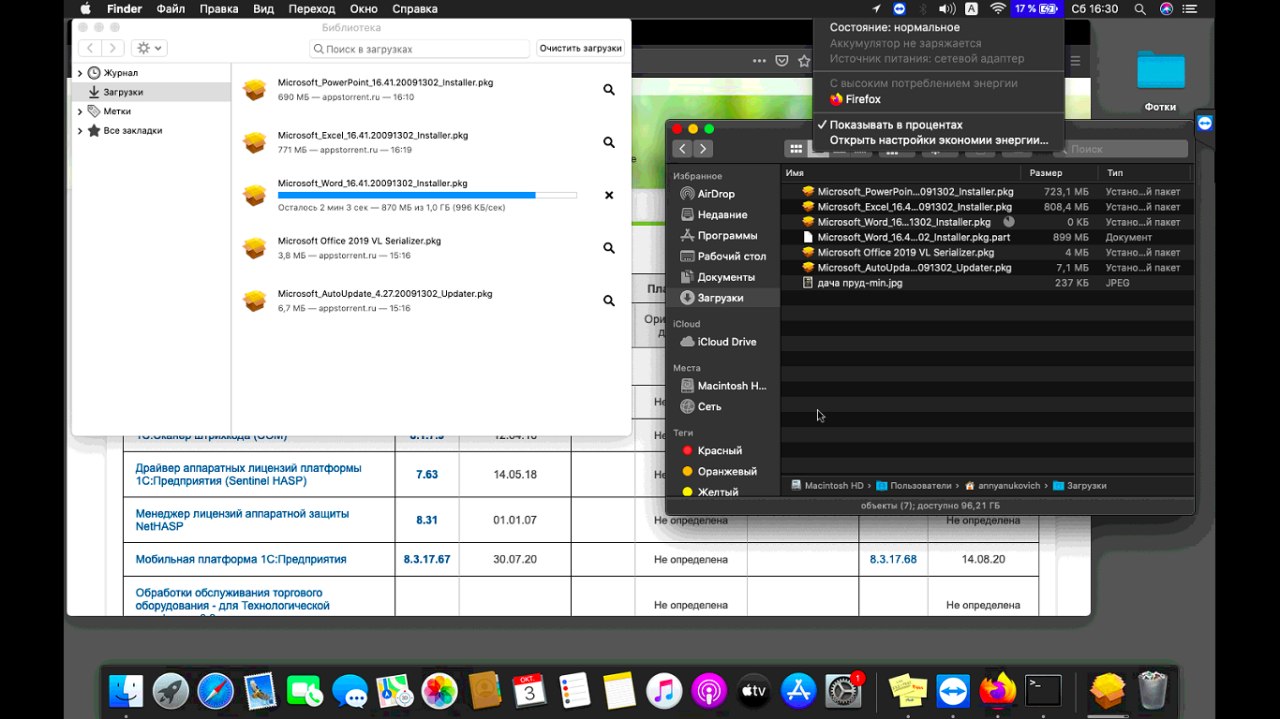The image size is (1280, 719).
Task: Open the Драйвер аппаратных лицензий платформы link
Action: (248, 474)
